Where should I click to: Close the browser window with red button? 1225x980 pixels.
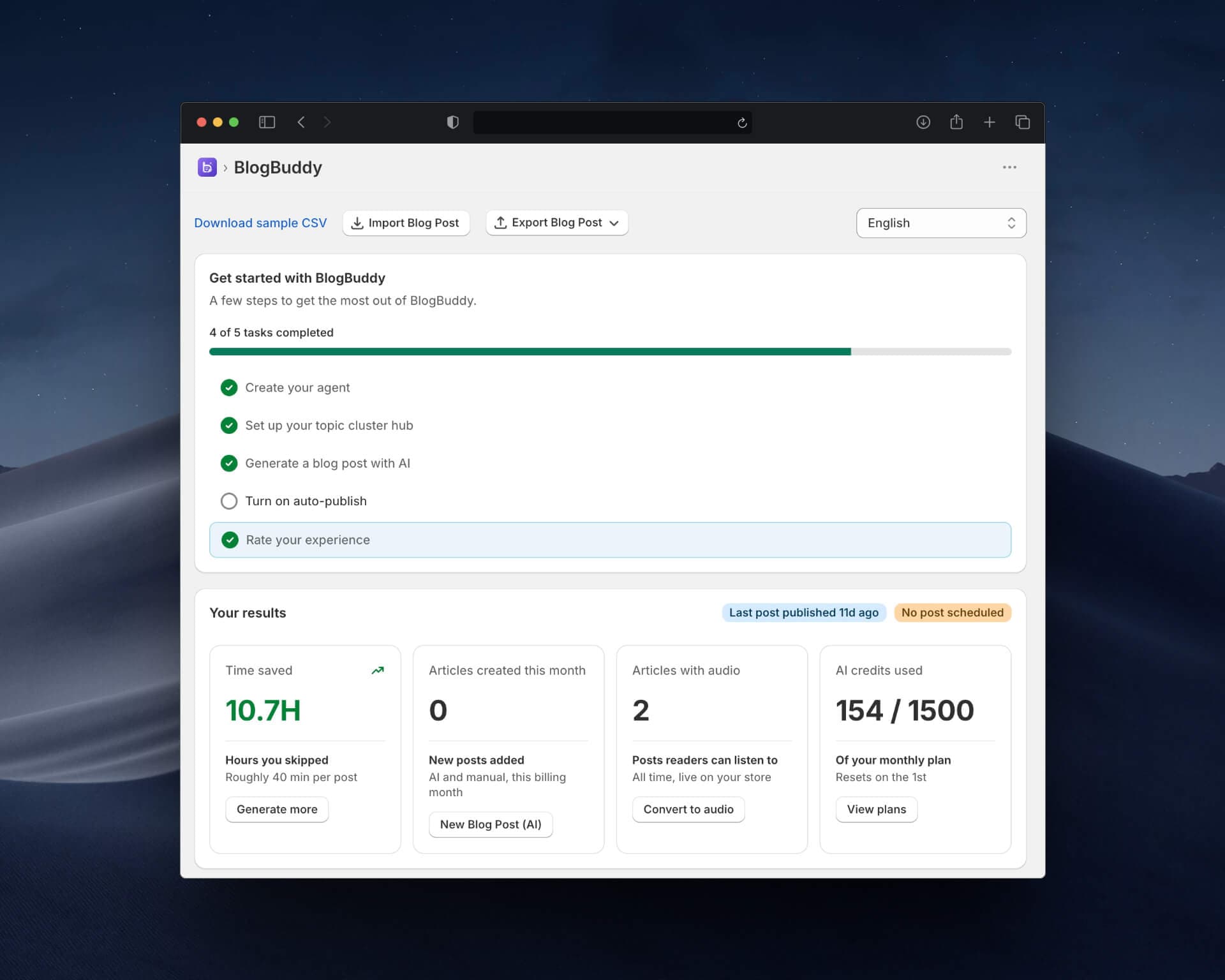202,122
